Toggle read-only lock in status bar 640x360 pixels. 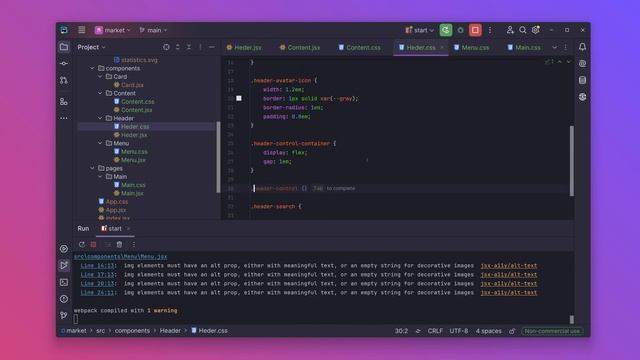tap(512, 331)
